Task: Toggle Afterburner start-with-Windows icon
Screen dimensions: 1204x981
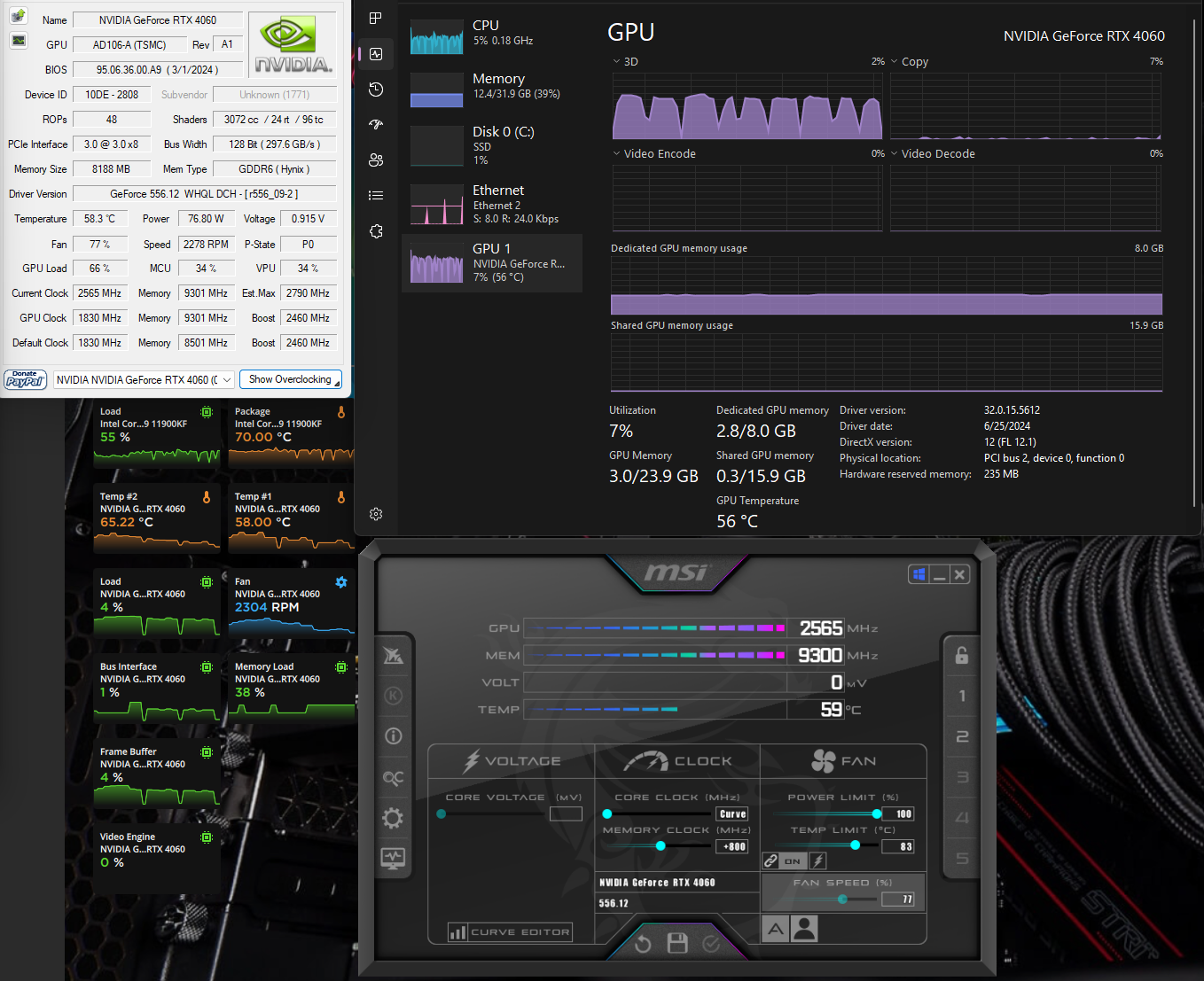Action: click(x=919, y=574)
